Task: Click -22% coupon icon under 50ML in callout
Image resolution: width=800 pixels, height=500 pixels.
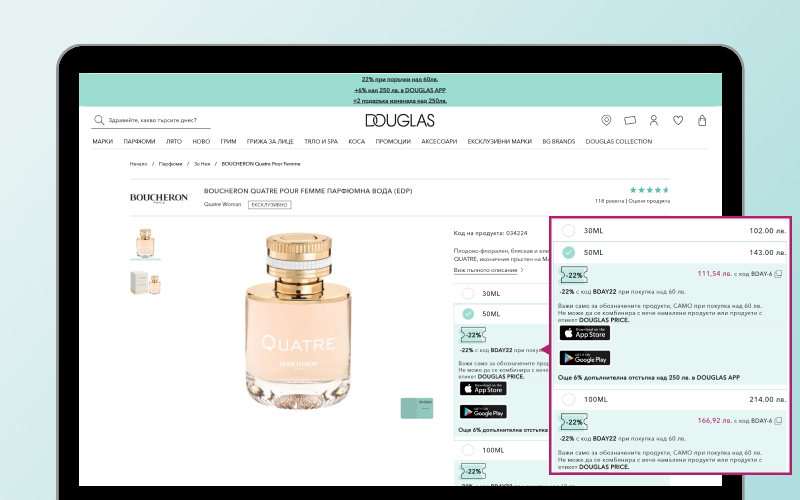Action: coord(574,275)
